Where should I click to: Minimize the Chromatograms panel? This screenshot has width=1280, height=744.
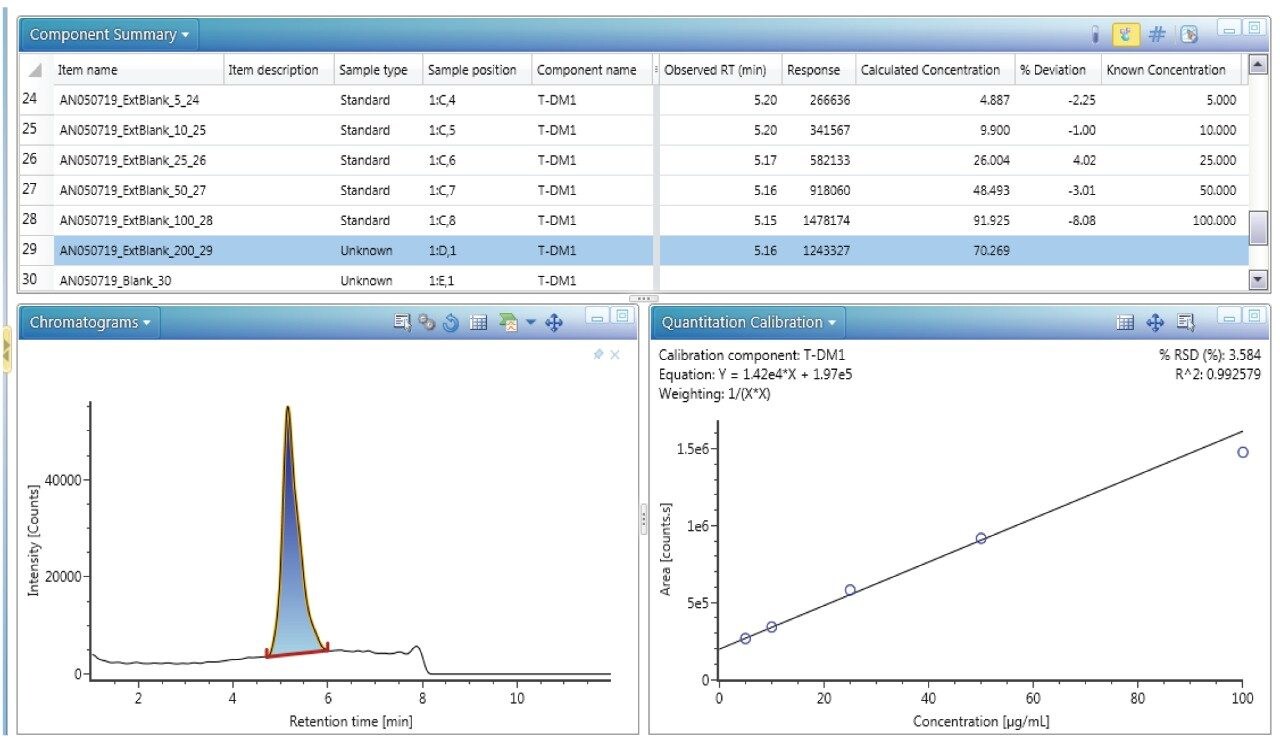(x=598, y=317)
